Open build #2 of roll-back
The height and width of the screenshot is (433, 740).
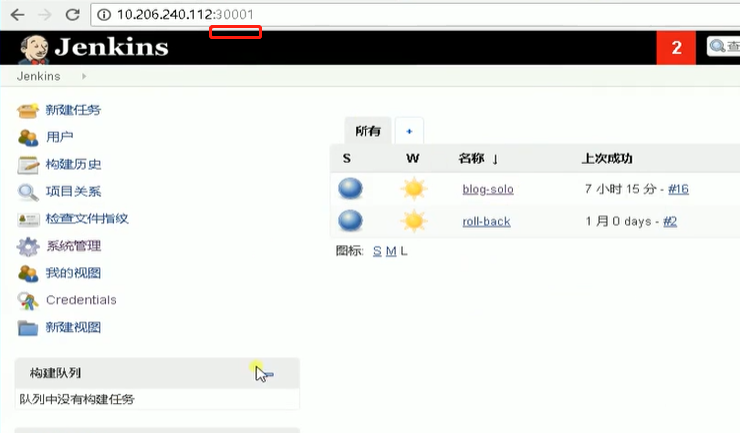(670, 221)
